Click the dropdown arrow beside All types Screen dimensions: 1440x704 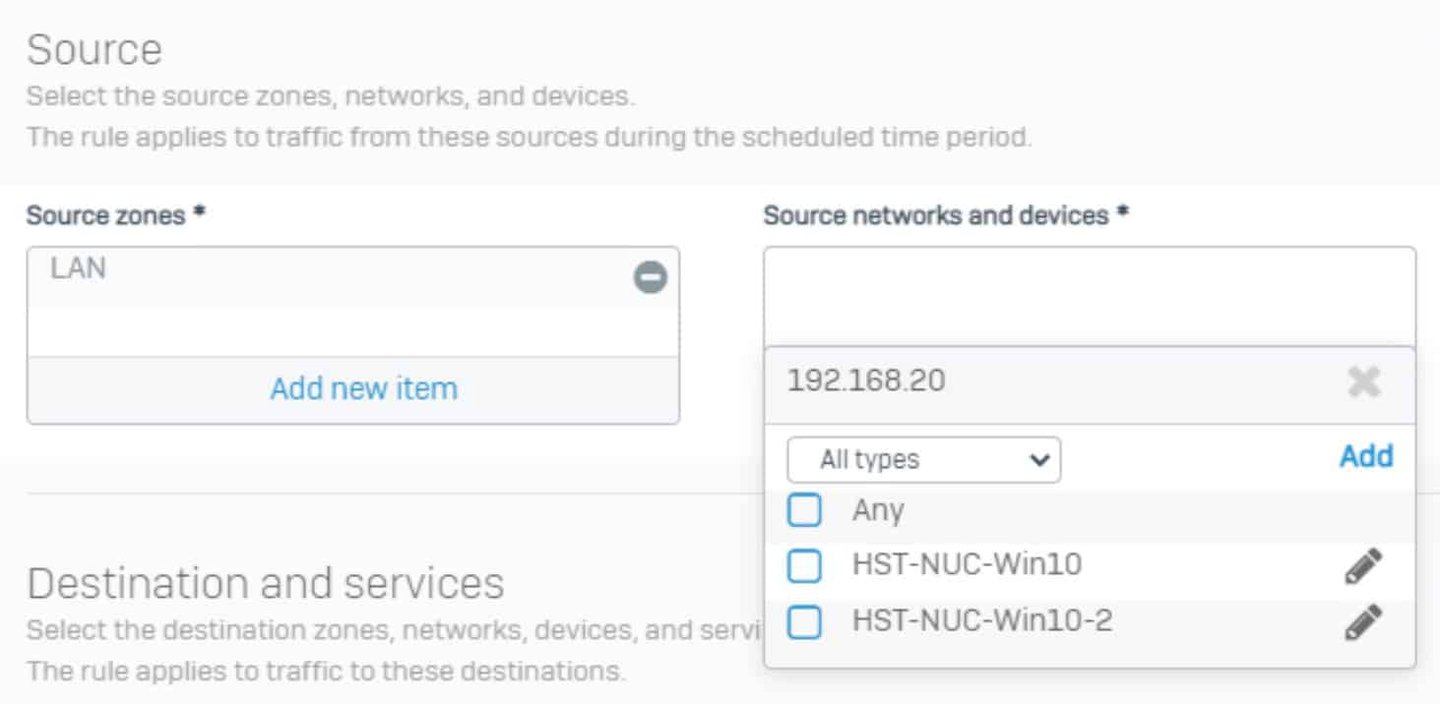click(1040, 461)
